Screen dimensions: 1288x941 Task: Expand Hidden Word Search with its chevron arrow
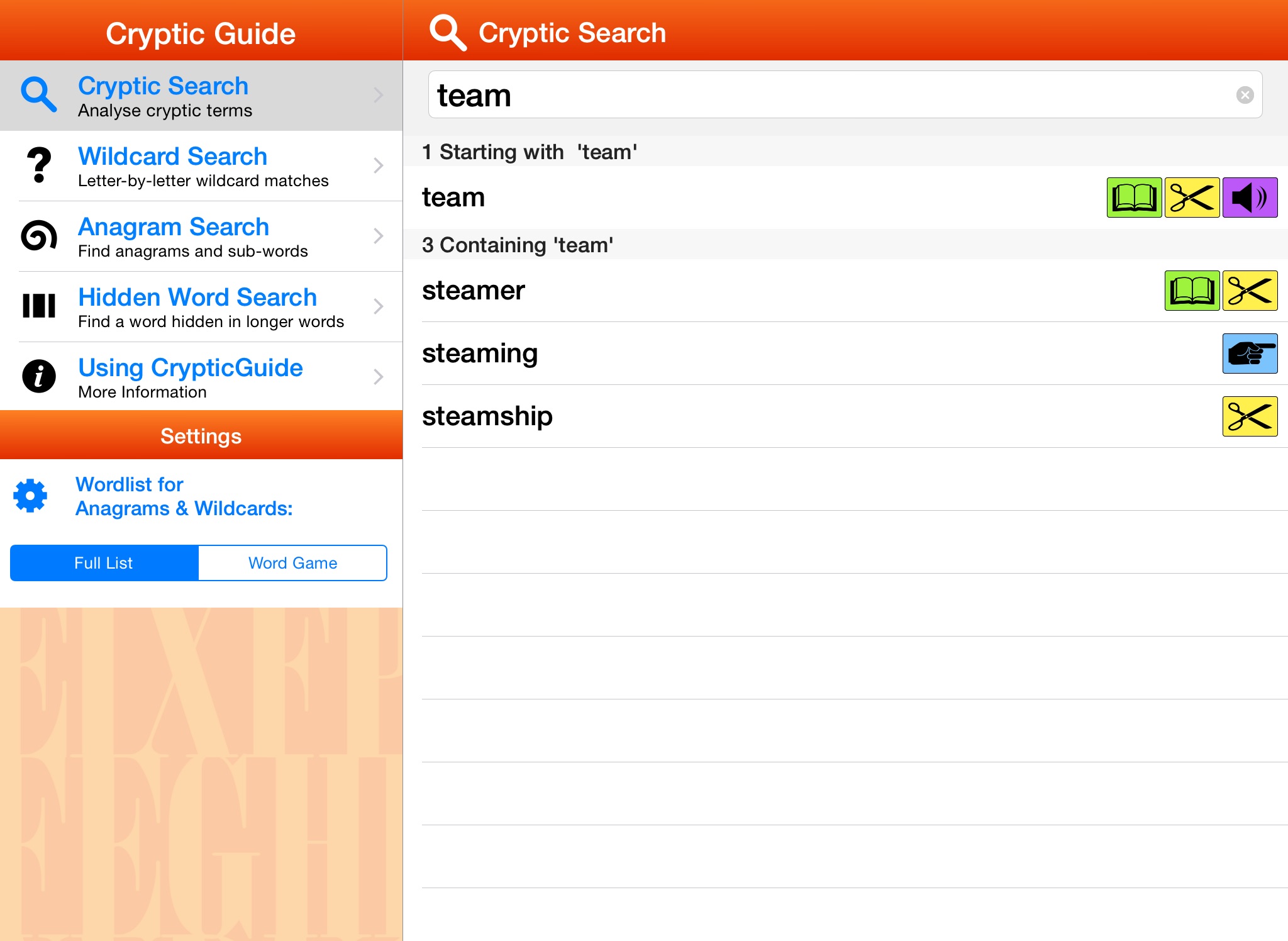378,306
